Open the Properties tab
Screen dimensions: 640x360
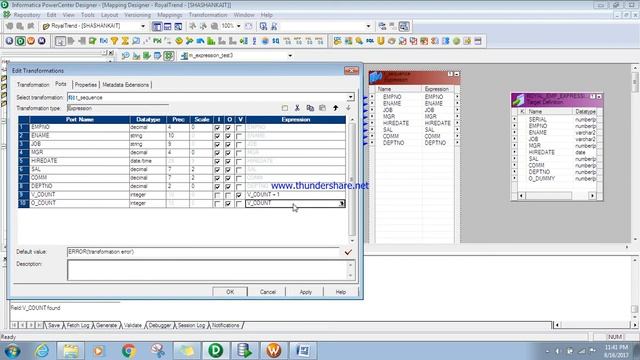click(86, 84)
